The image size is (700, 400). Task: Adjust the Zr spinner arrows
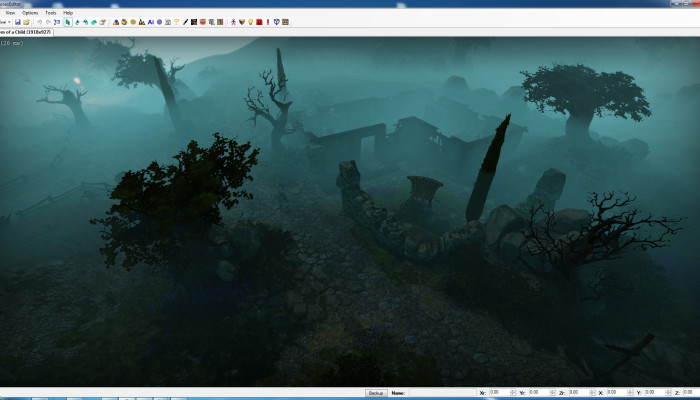click(x=592, y=392)
